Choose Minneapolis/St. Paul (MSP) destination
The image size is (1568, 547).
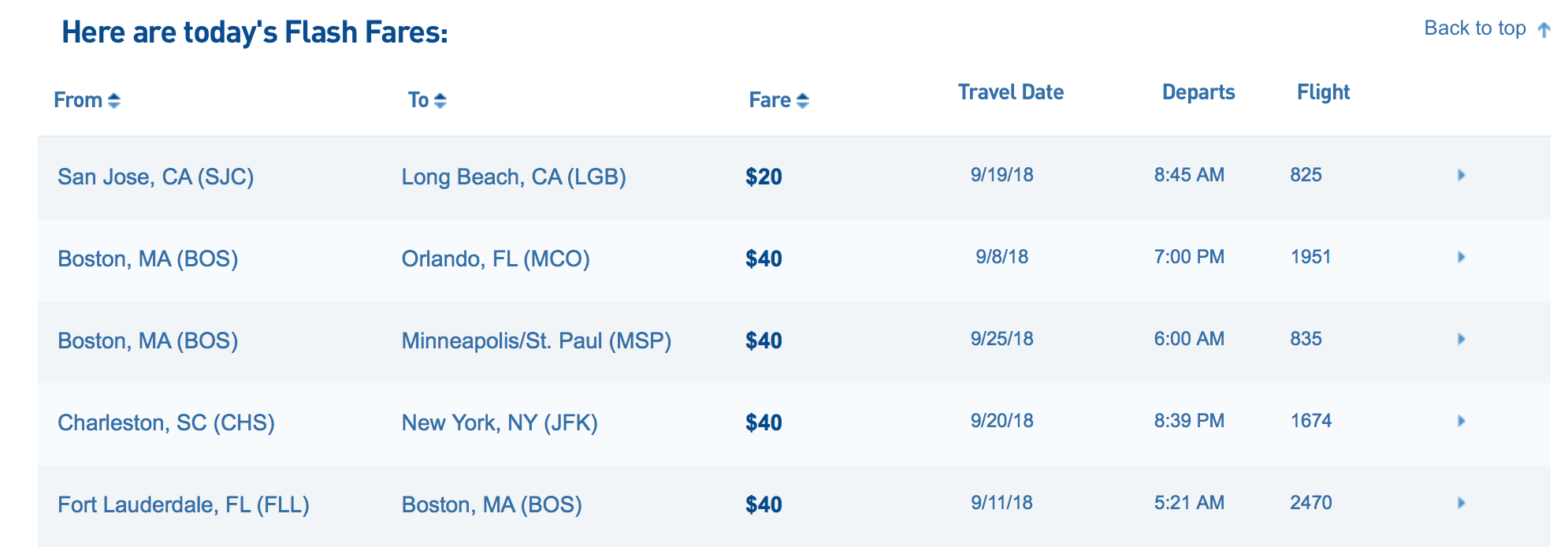pyautogui.click(x=537, y=340)
